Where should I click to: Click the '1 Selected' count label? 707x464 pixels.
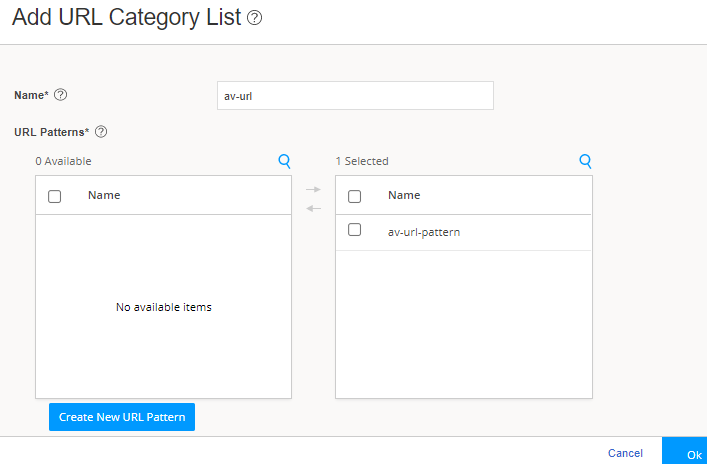362,161
